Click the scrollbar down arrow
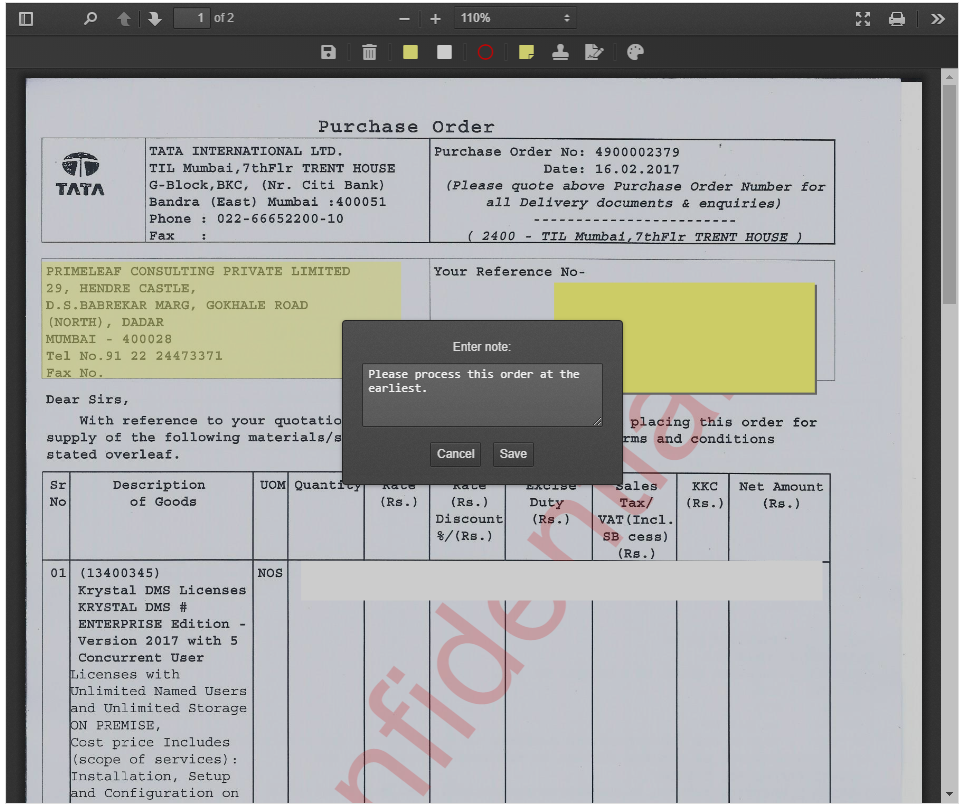Image resolution: width=962 pixels, height=811 pixels. pos(950,794)
